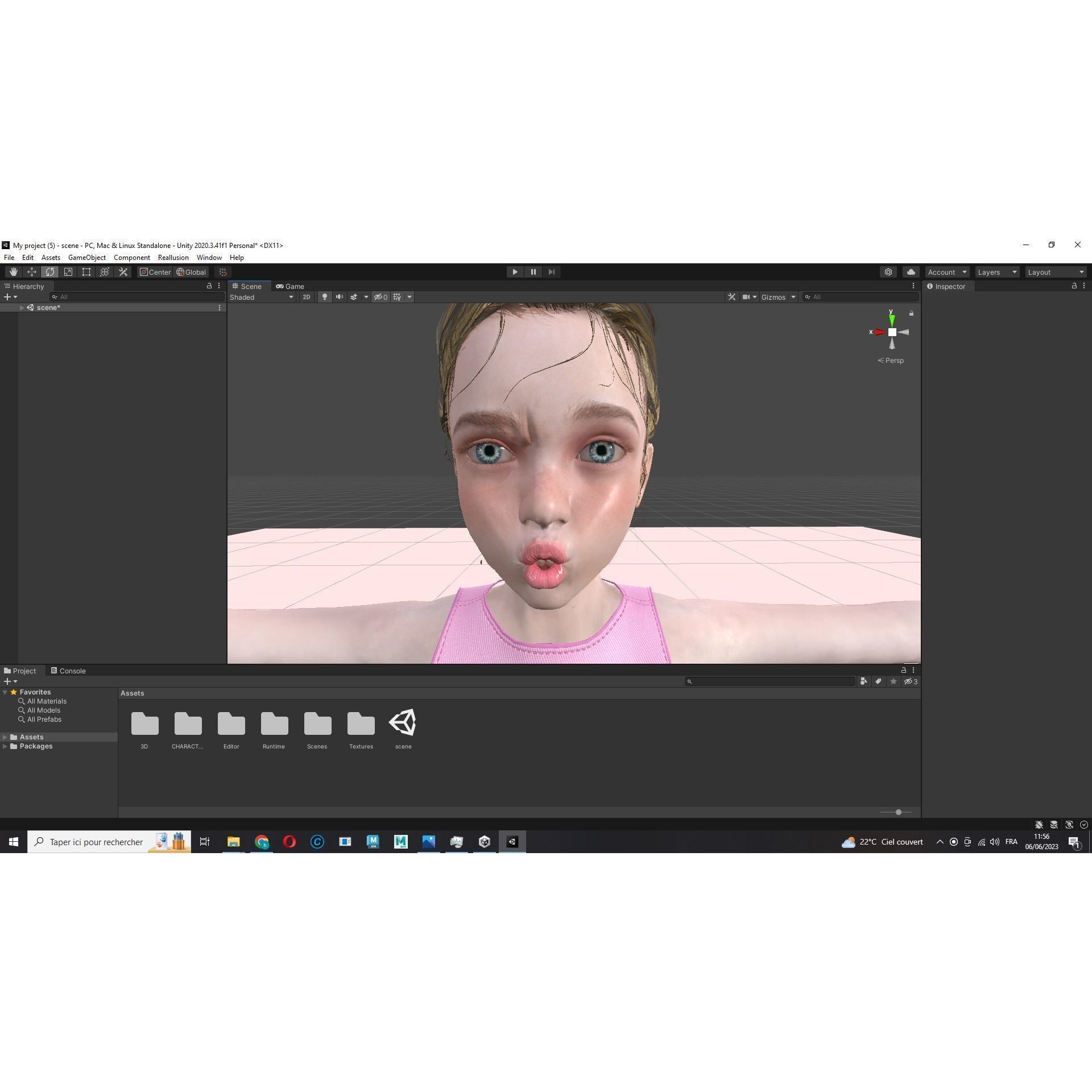The width and height of the screenshot is (1092, 1092).
Task: Mute scene audio with the speaker toggle
Action: (x=339, y=296)
